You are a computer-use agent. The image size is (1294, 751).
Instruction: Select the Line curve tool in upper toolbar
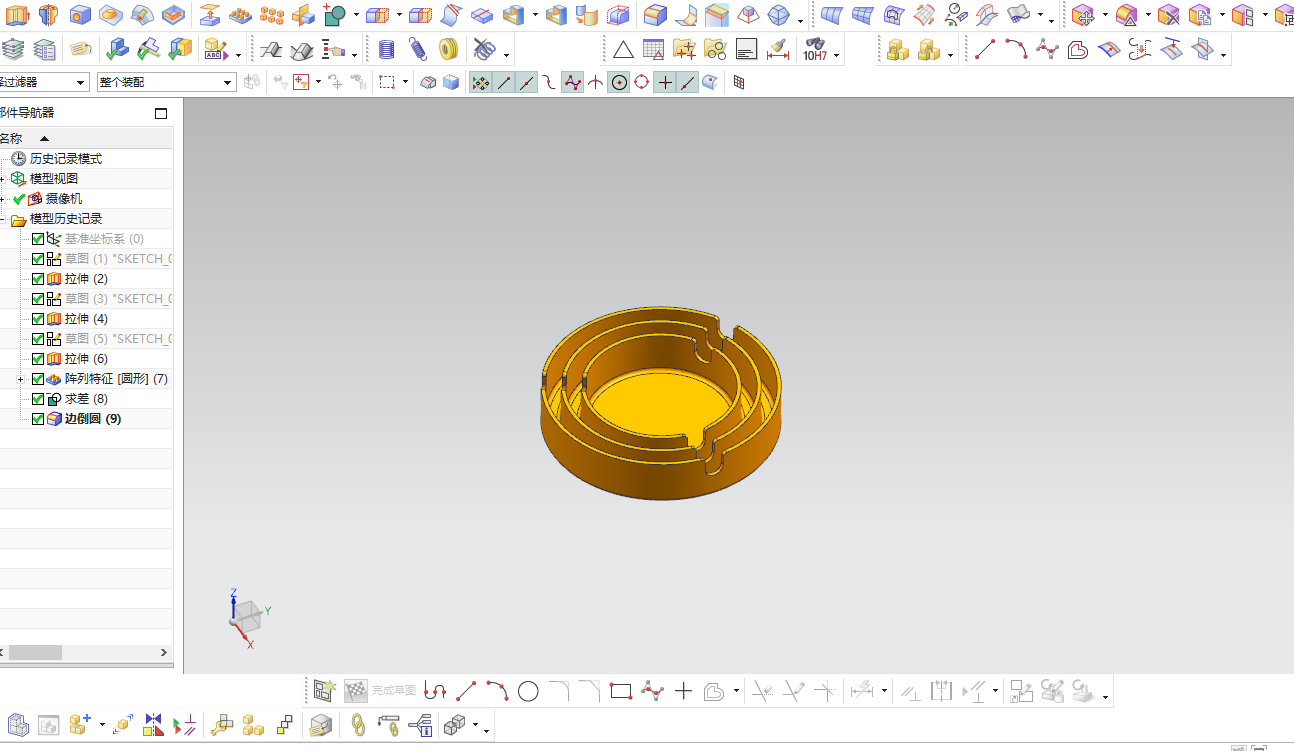click(985, 49)
